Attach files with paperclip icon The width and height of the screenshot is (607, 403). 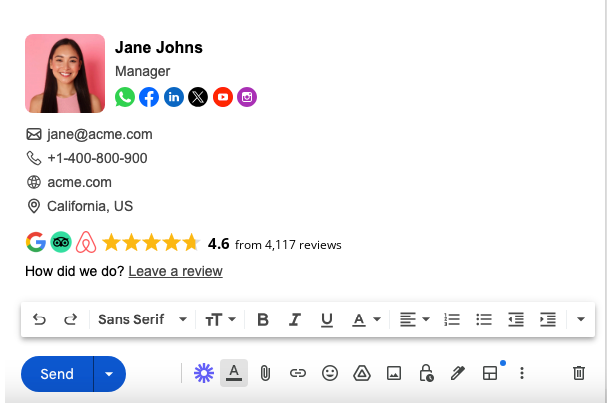pyautogui.click(x=265, y=373)
